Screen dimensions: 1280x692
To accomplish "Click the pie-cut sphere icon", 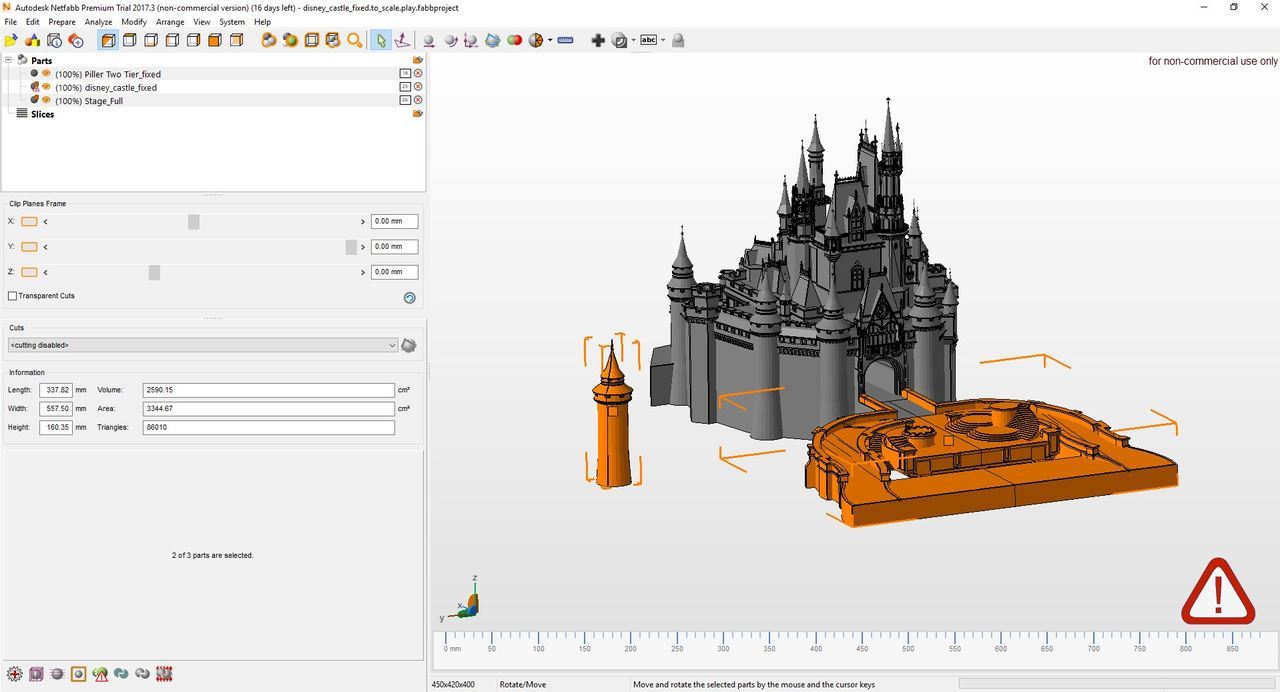I will point(536,40).
